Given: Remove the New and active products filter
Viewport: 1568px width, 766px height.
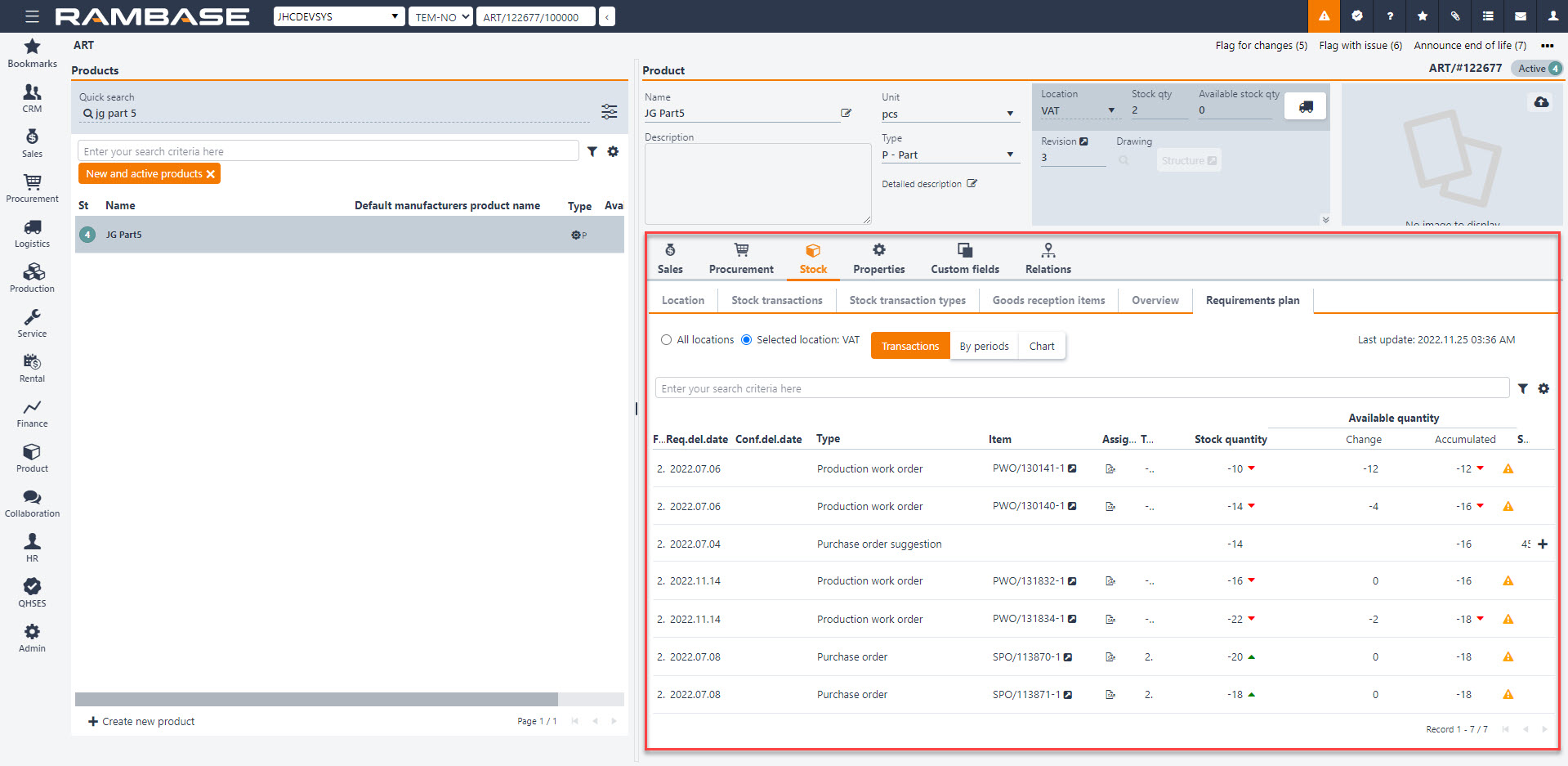Looking at the screenshot, I should 211,174.
